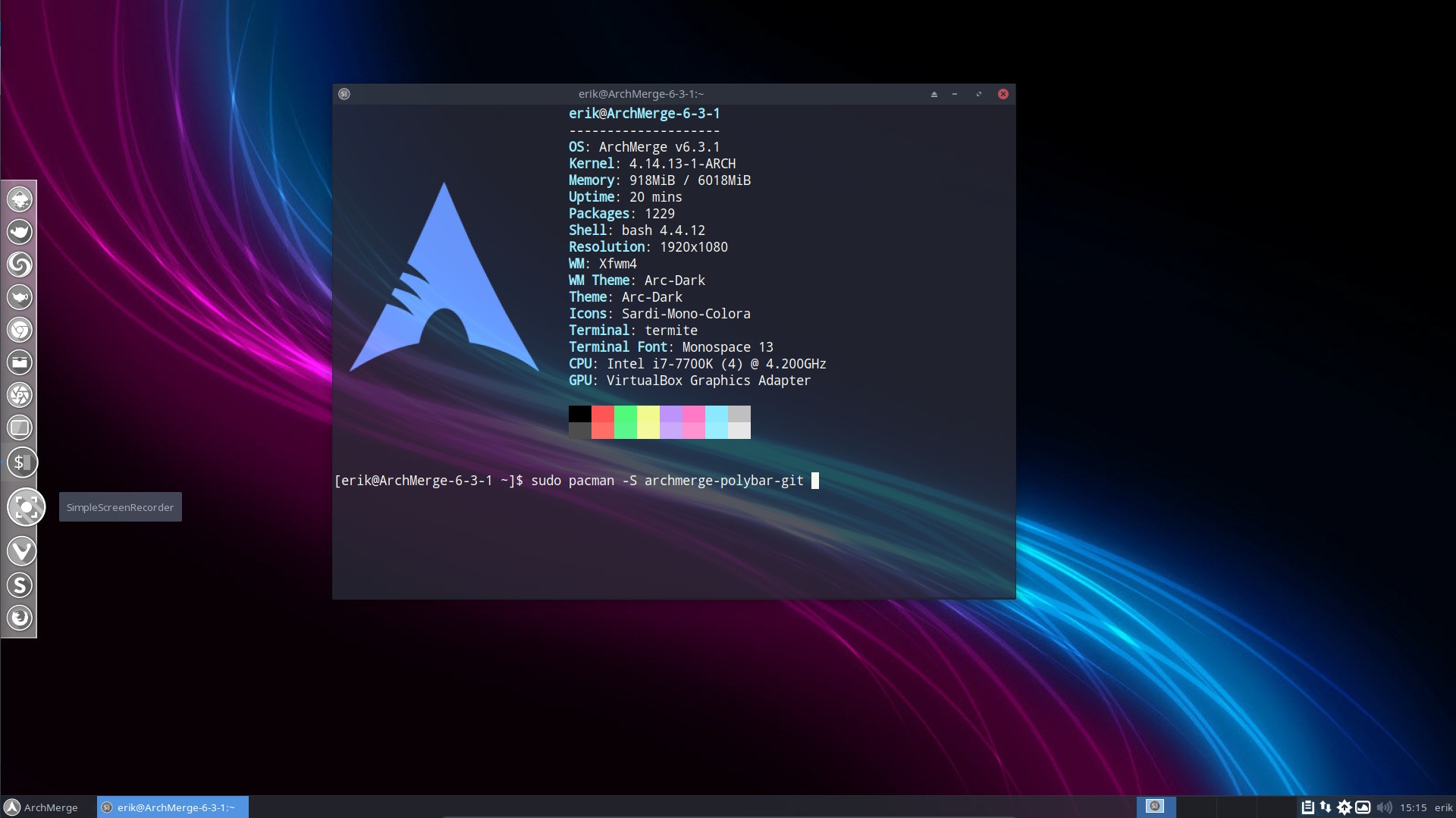Click the spiral swirl dock icon
Viewport: 1456px width, 818px height.
pos(20,265)
